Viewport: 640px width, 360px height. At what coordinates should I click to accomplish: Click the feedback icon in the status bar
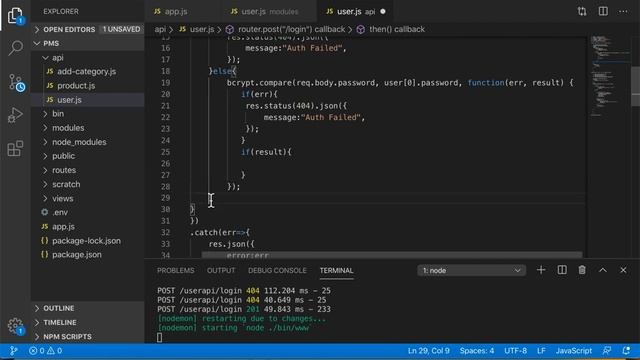tap(607, 351)
